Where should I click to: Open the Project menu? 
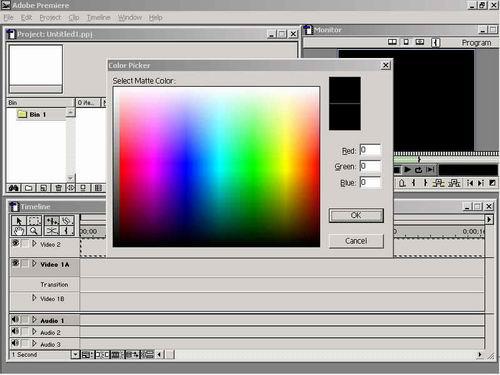pos(50,17)
